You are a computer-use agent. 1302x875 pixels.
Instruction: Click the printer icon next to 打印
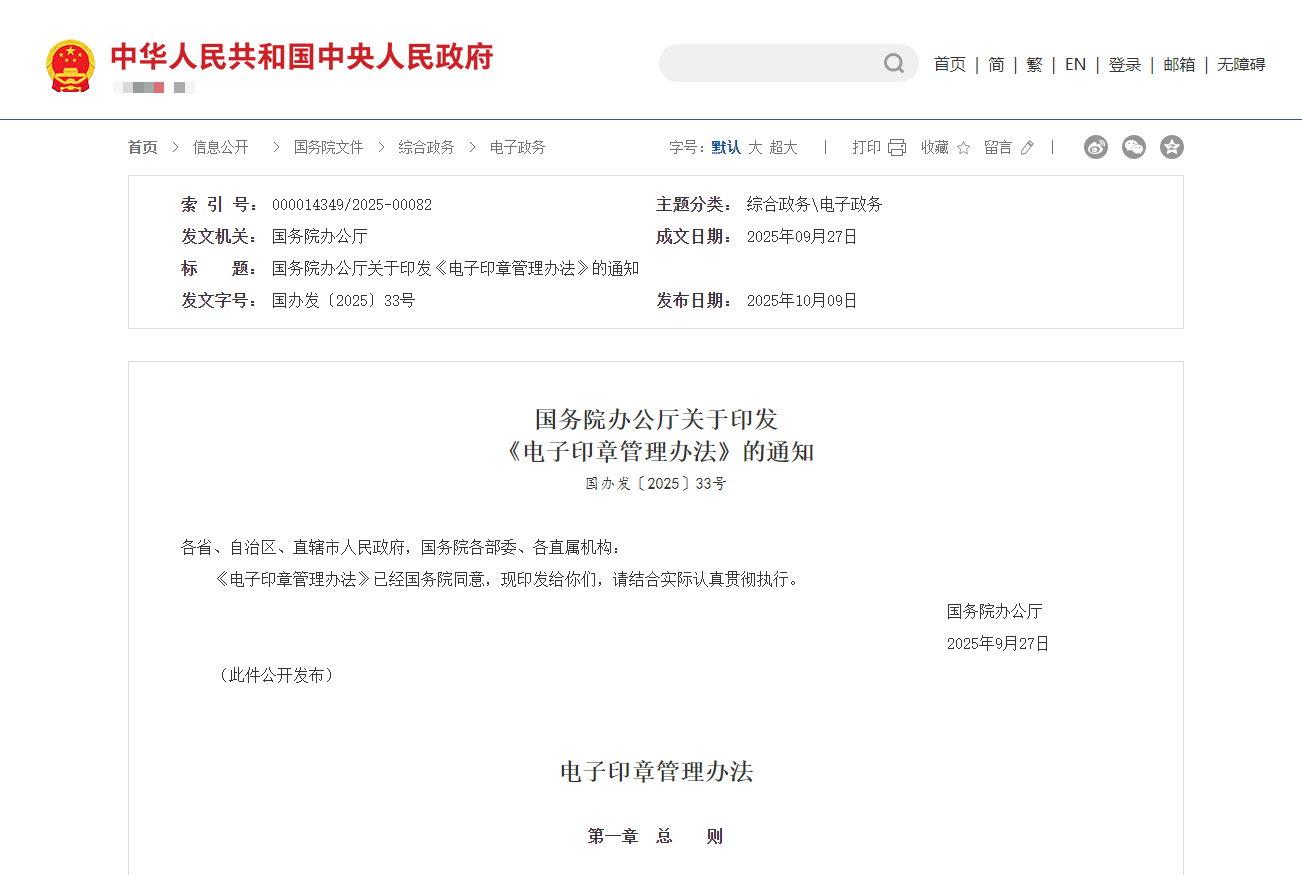[895, 147]
